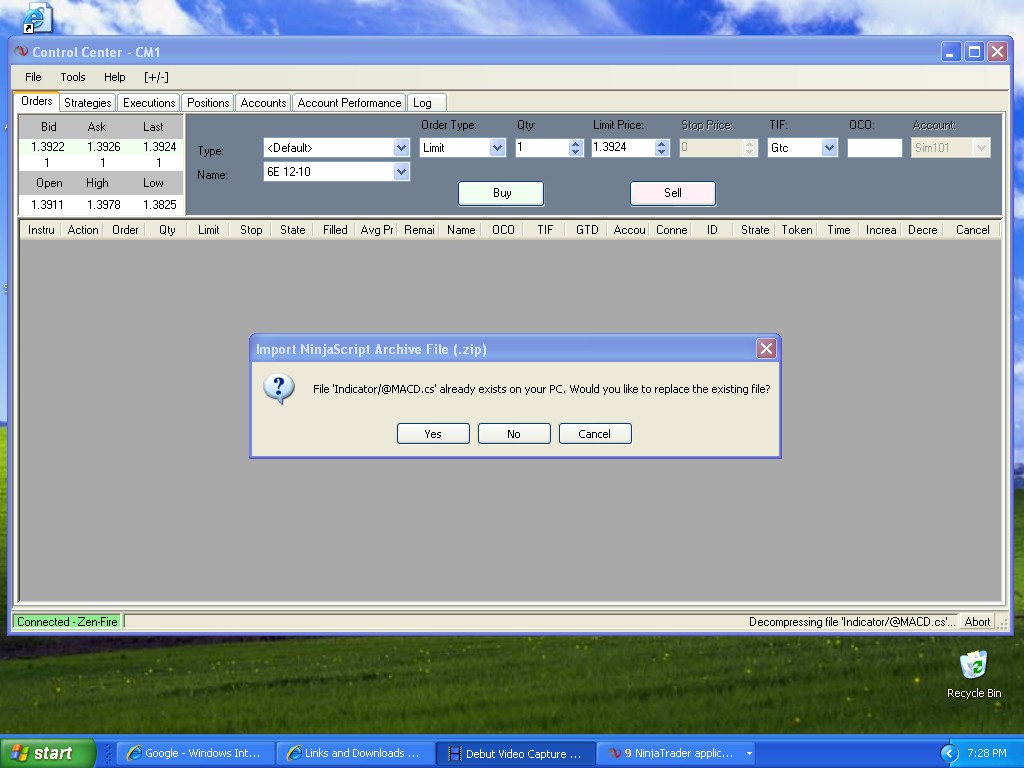Click No in the import dialog
Viewport: 1024px width, 768px height.
click(x=514, y=434)
